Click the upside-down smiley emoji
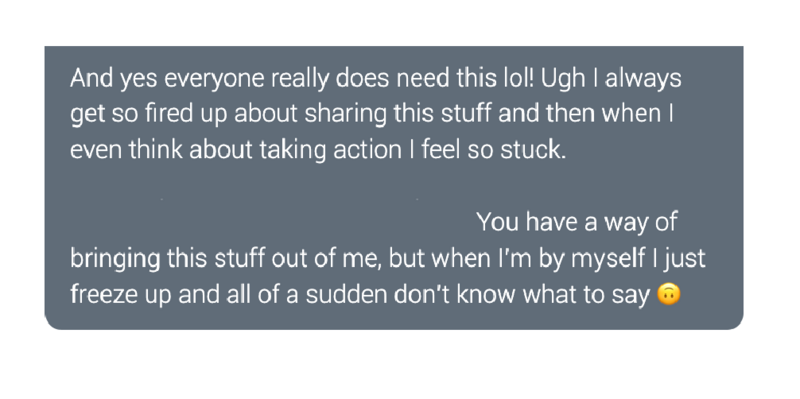The height and width of the screenshot is (399, 800). click(668, 295)
